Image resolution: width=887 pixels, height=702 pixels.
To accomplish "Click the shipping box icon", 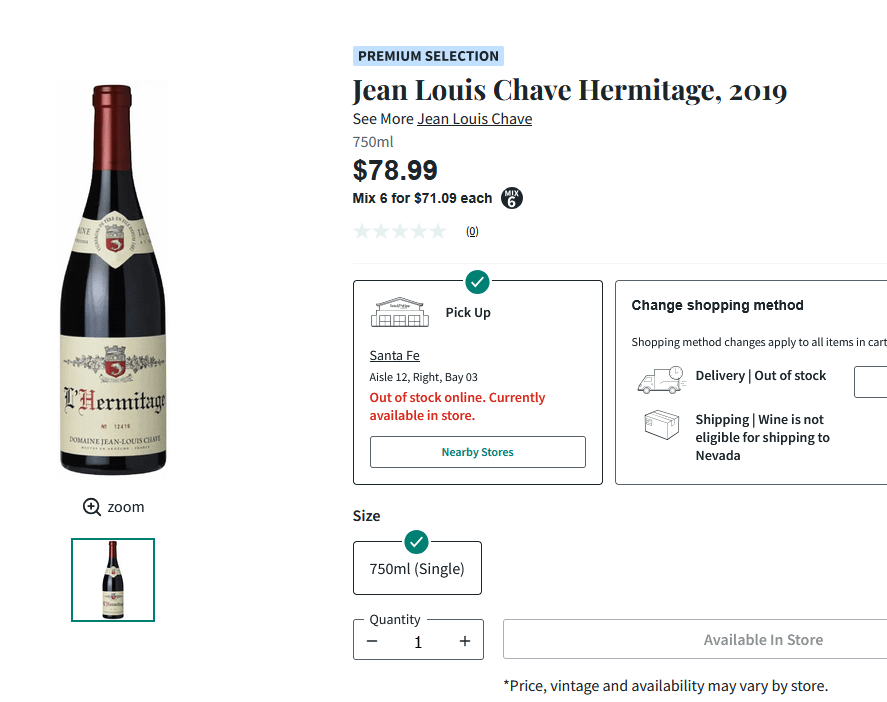I will coord(662,425).
